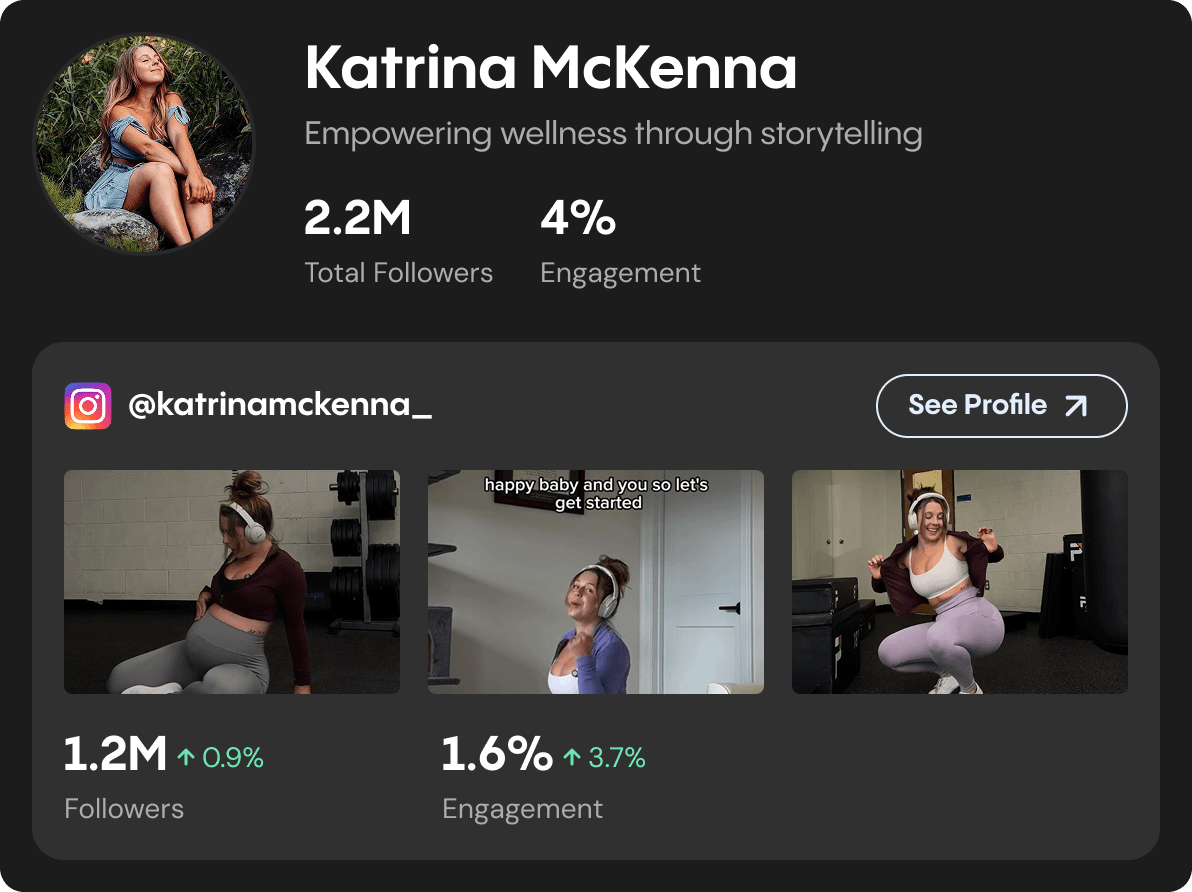Click the 0.9% follower growth value
The width and height of the screenshot is (1192, 892).
233,757
